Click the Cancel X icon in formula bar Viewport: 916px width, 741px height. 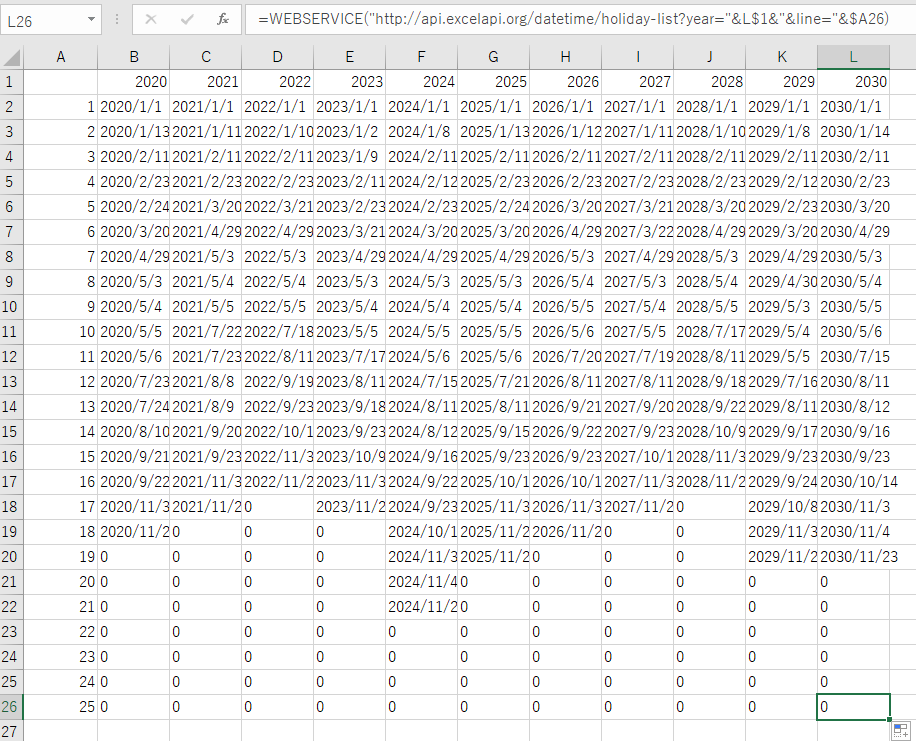coord(151,19)
